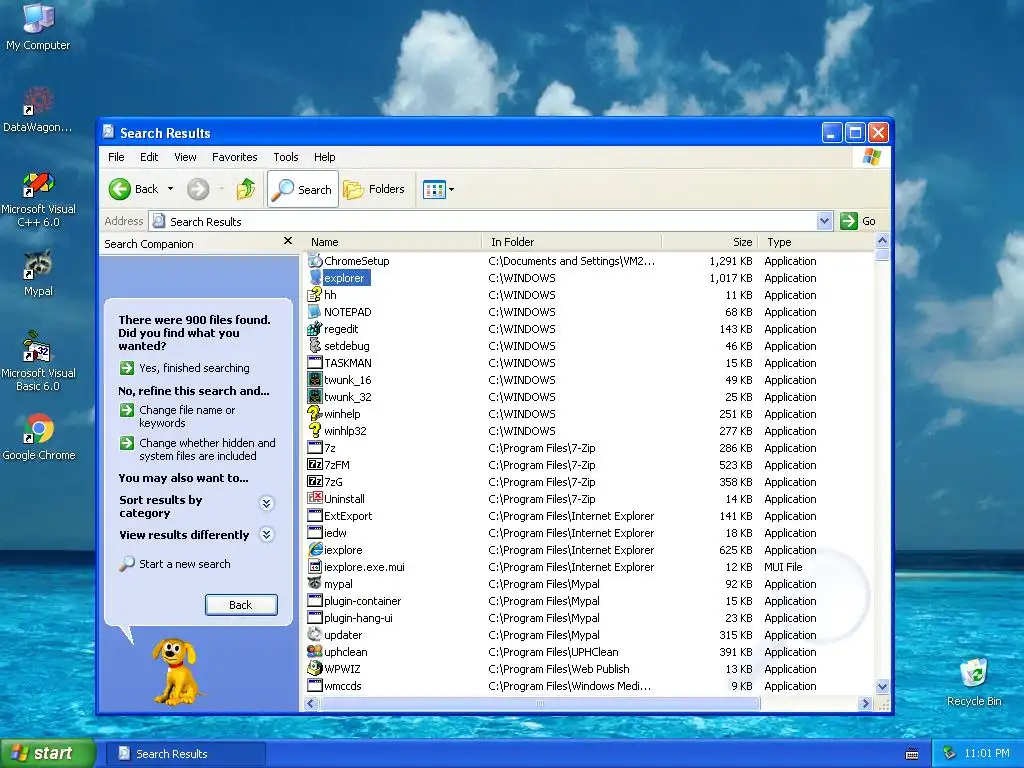Toggle the Folders toolbar button
This screenshot has height=768, width=1024.
[x=374, y=189]
